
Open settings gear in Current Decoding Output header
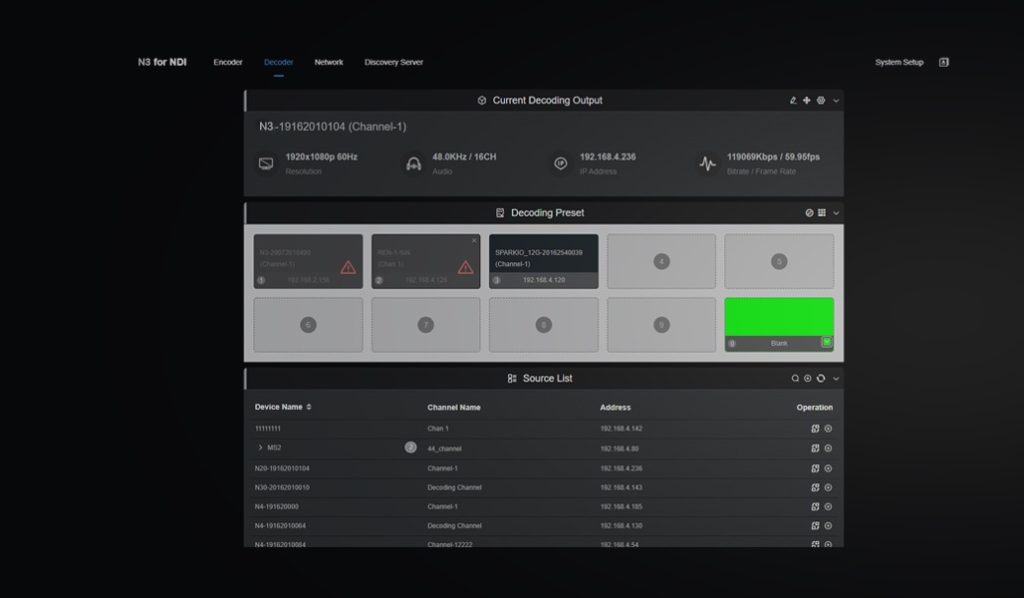(821, 101)
